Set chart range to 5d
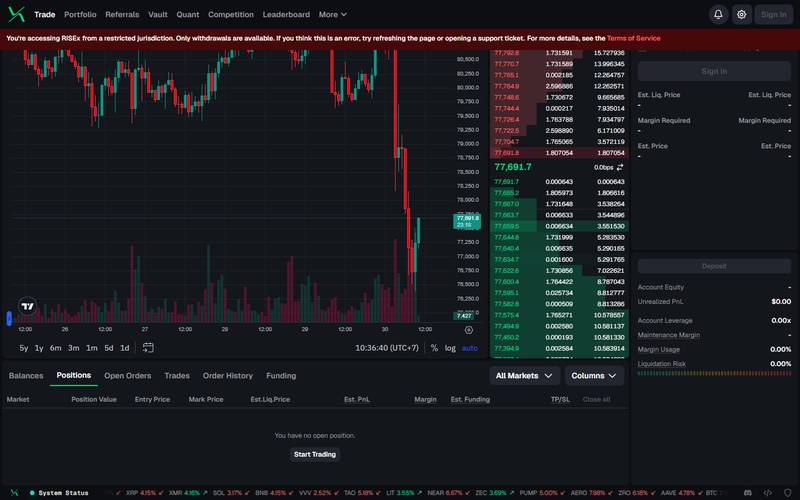 109,348
